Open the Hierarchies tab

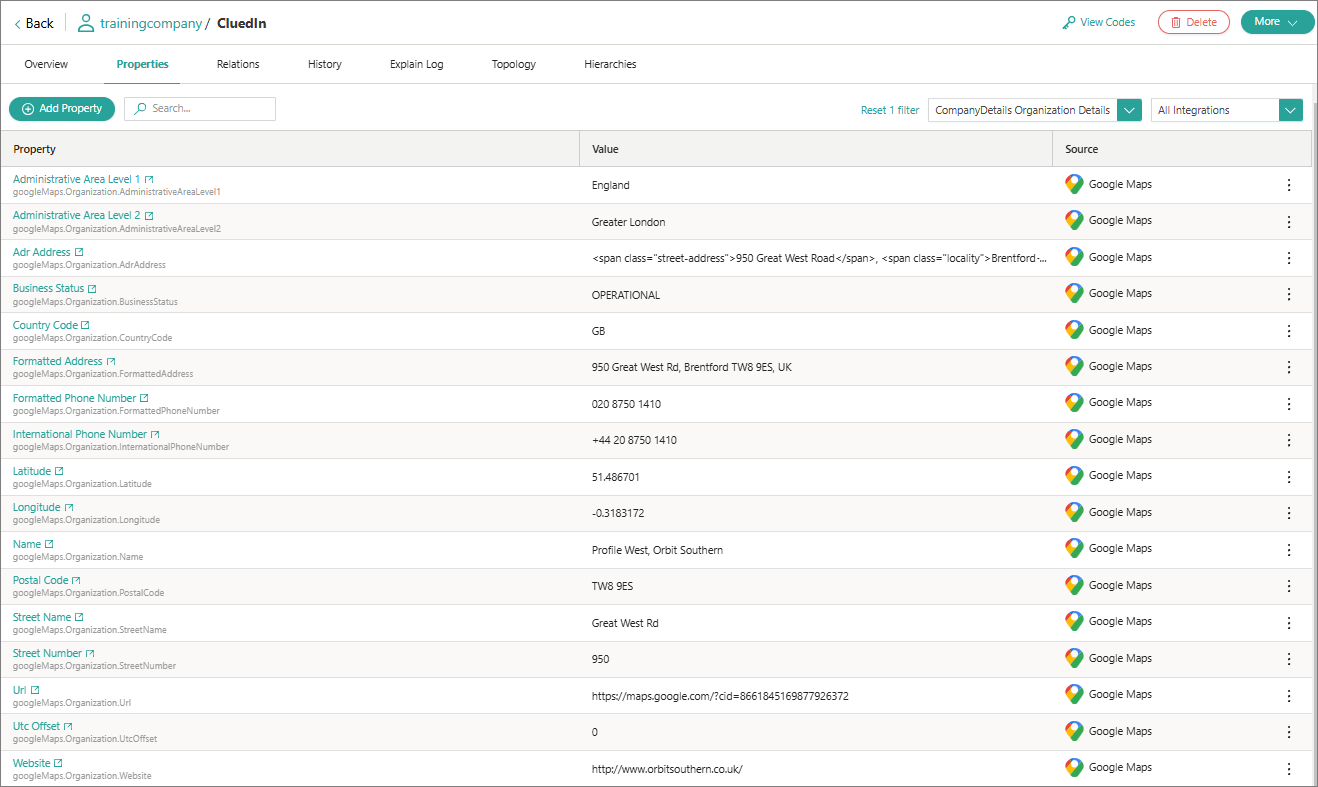(x=610, y=64)
